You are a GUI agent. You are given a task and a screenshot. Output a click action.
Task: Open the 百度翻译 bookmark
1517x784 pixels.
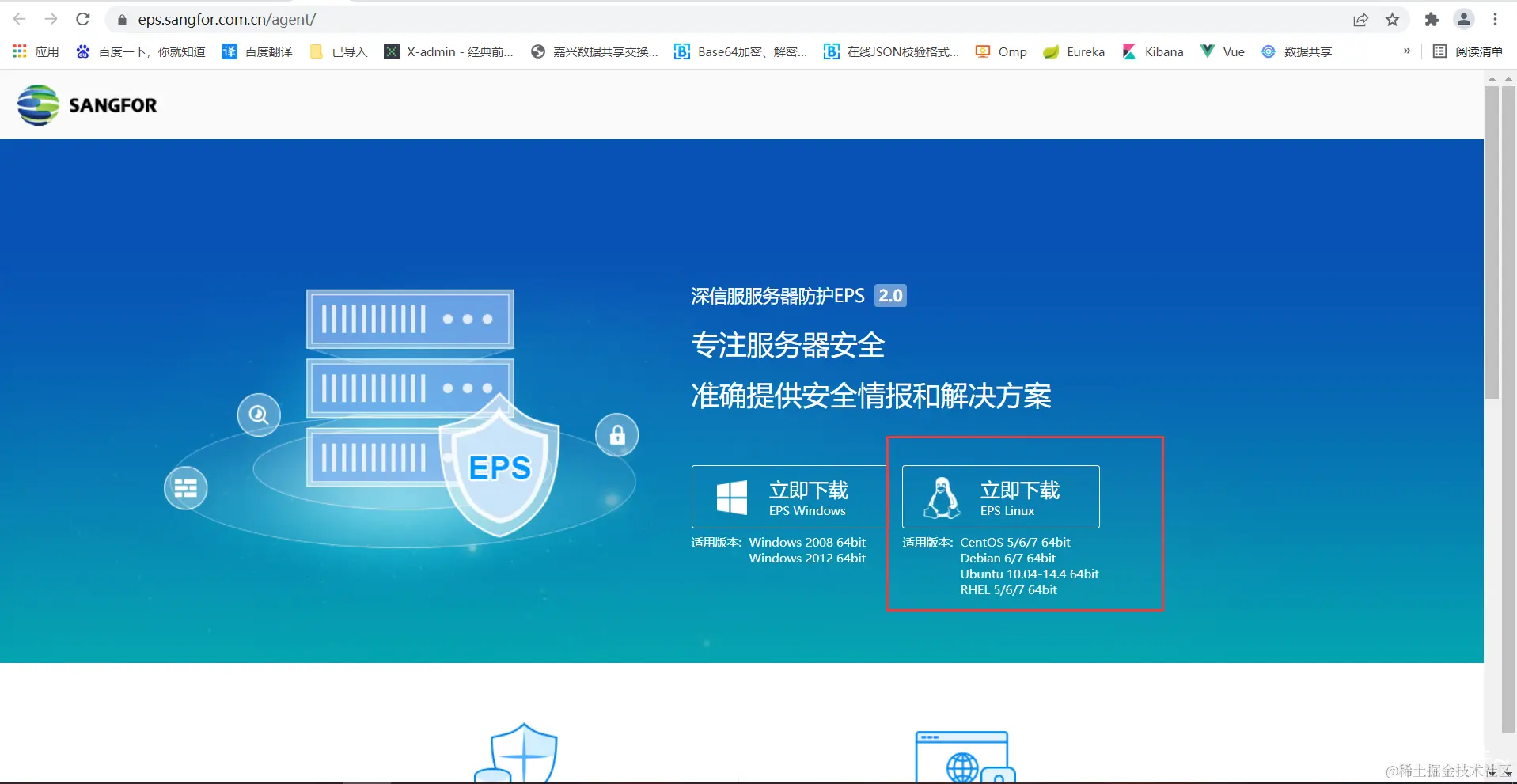point(257,51)
